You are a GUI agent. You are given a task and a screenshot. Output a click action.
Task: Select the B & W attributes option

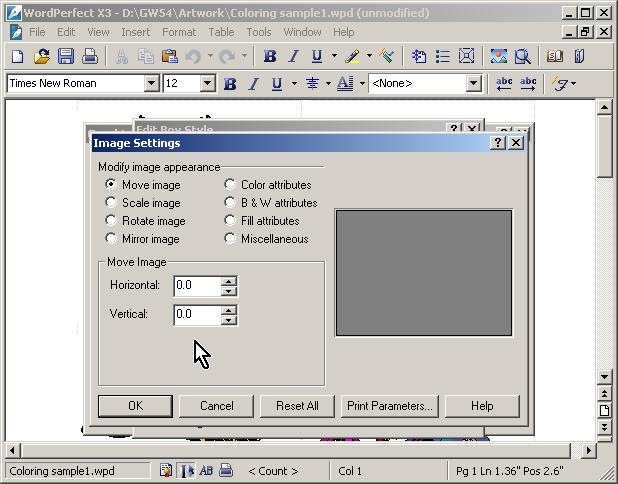(230, 202)
